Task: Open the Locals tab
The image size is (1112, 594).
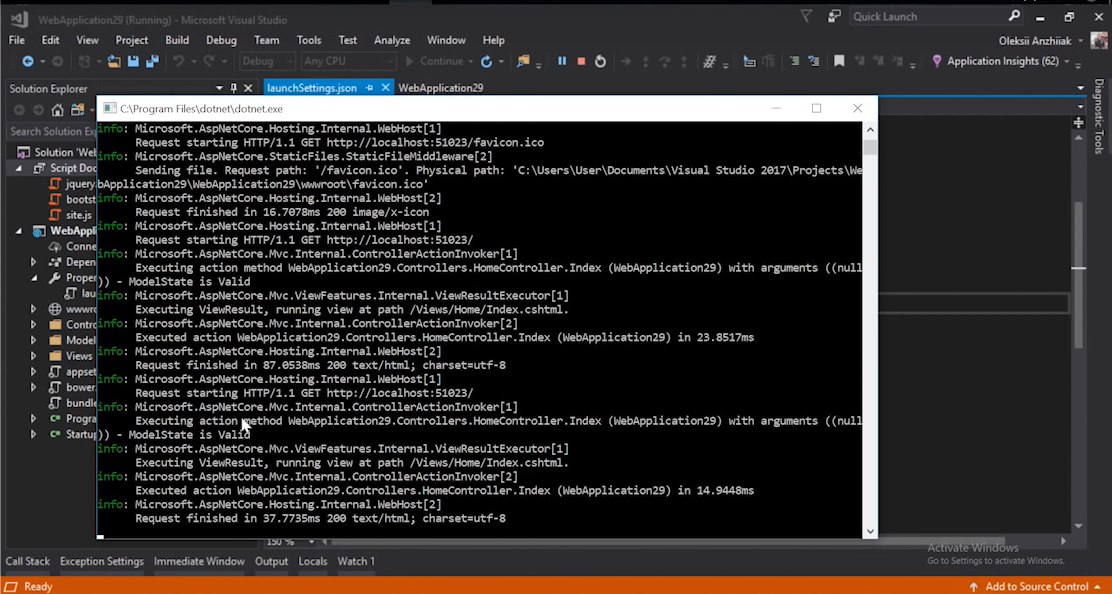Action: pyautogui.click(x=313, y=561)
